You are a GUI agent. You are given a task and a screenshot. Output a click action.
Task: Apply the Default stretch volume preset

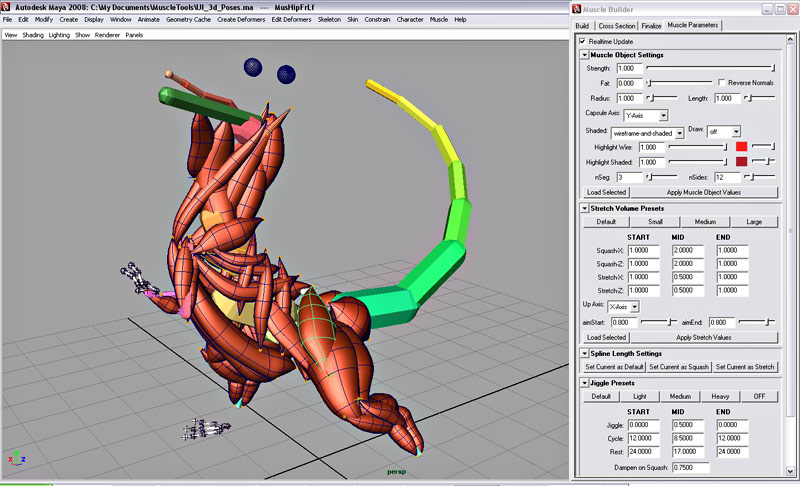[606, 222]
